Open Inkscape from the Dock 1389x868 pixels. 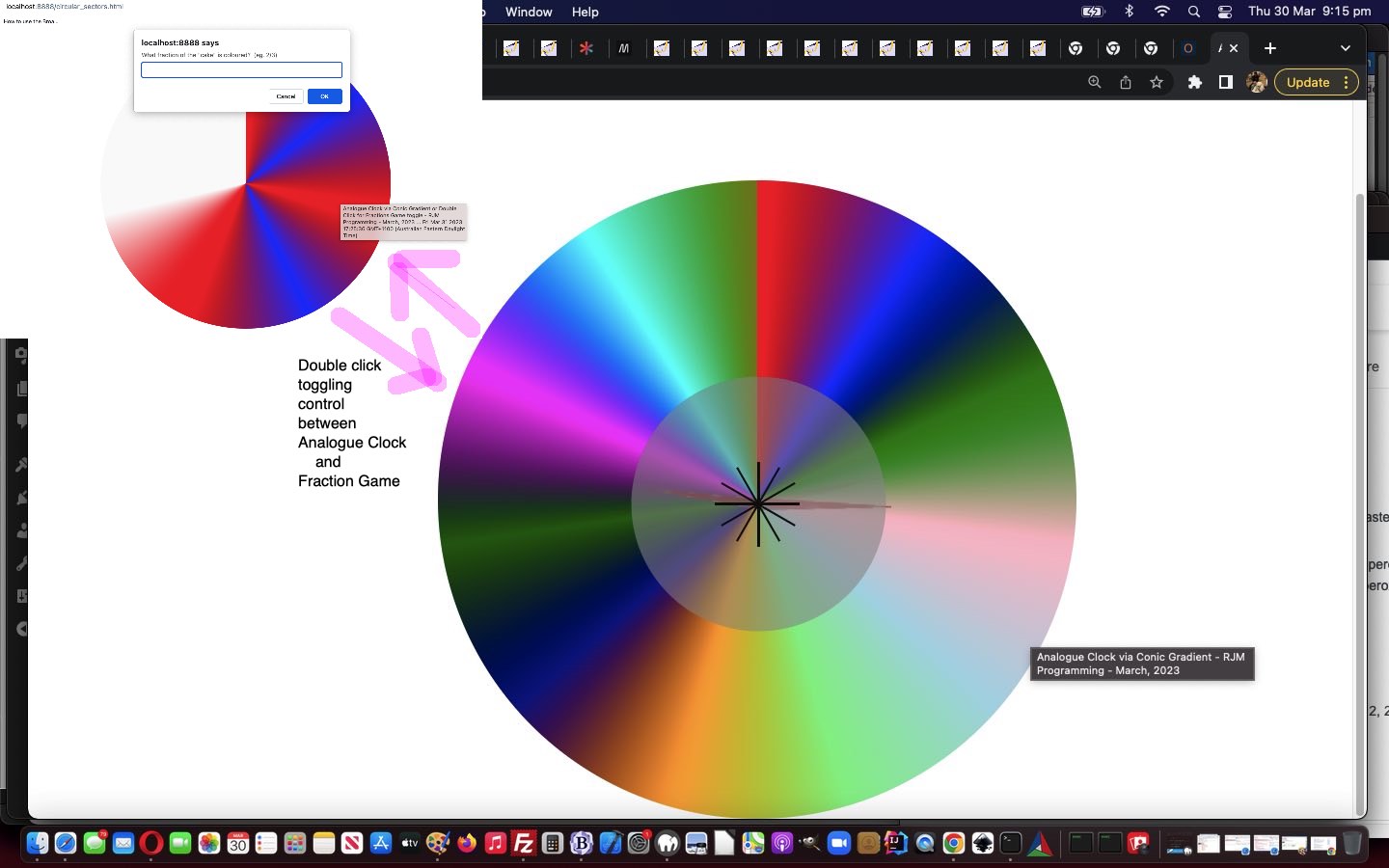(982, 844)
